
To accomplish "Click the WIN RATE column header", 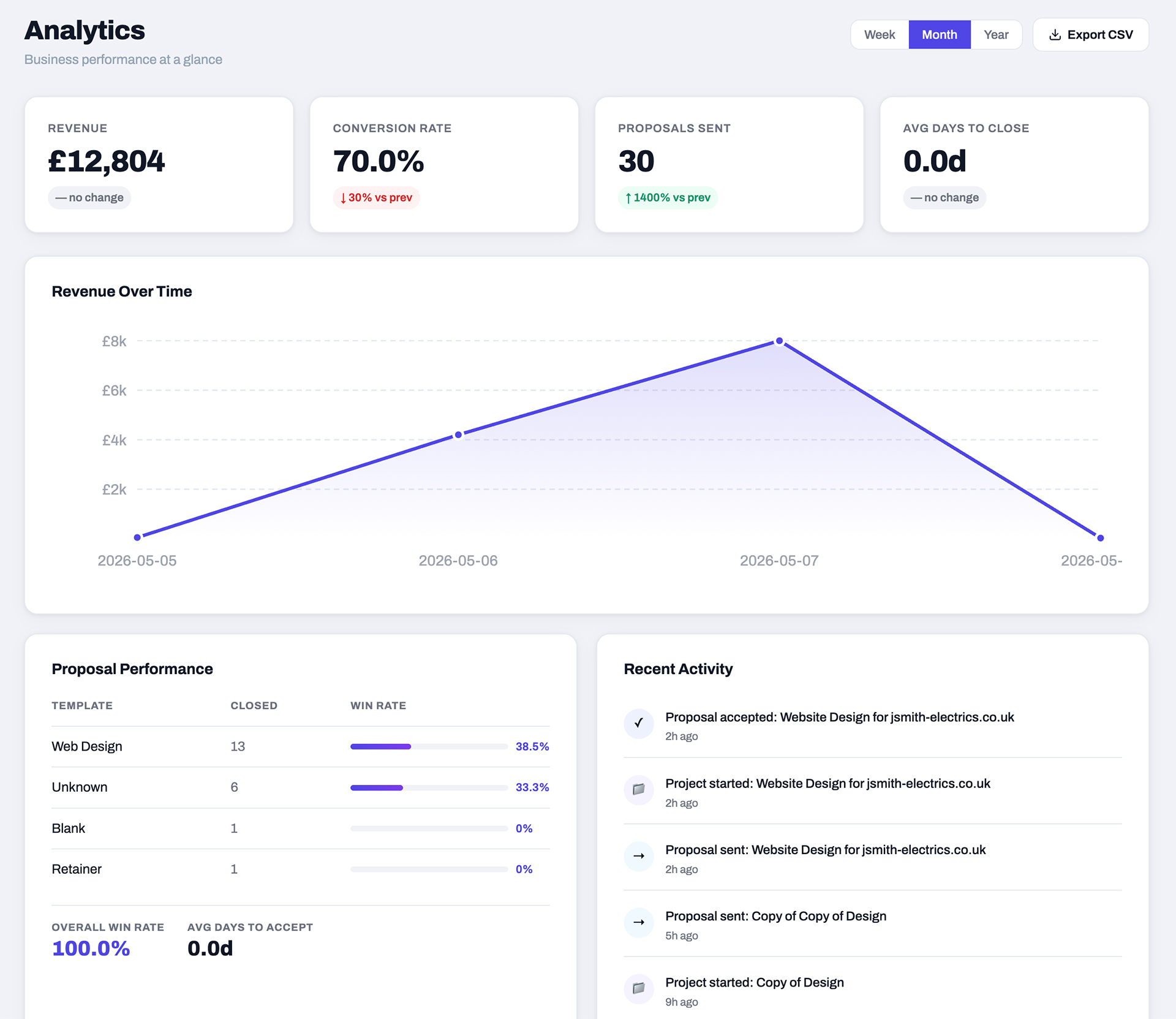I will 378,705.
